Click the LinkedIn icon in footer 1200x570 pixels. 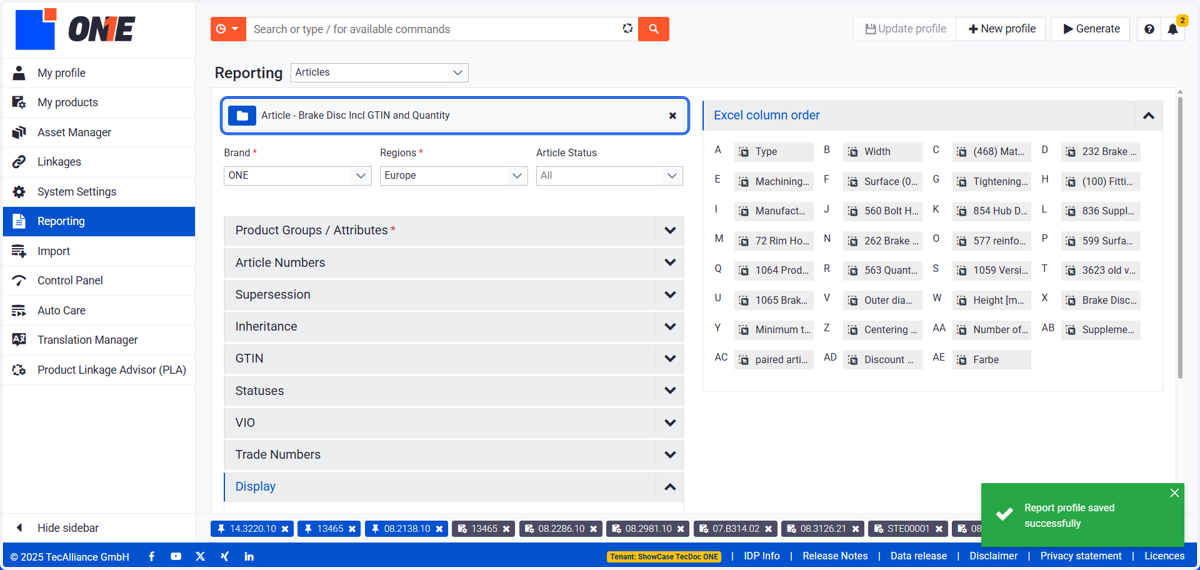249,556
